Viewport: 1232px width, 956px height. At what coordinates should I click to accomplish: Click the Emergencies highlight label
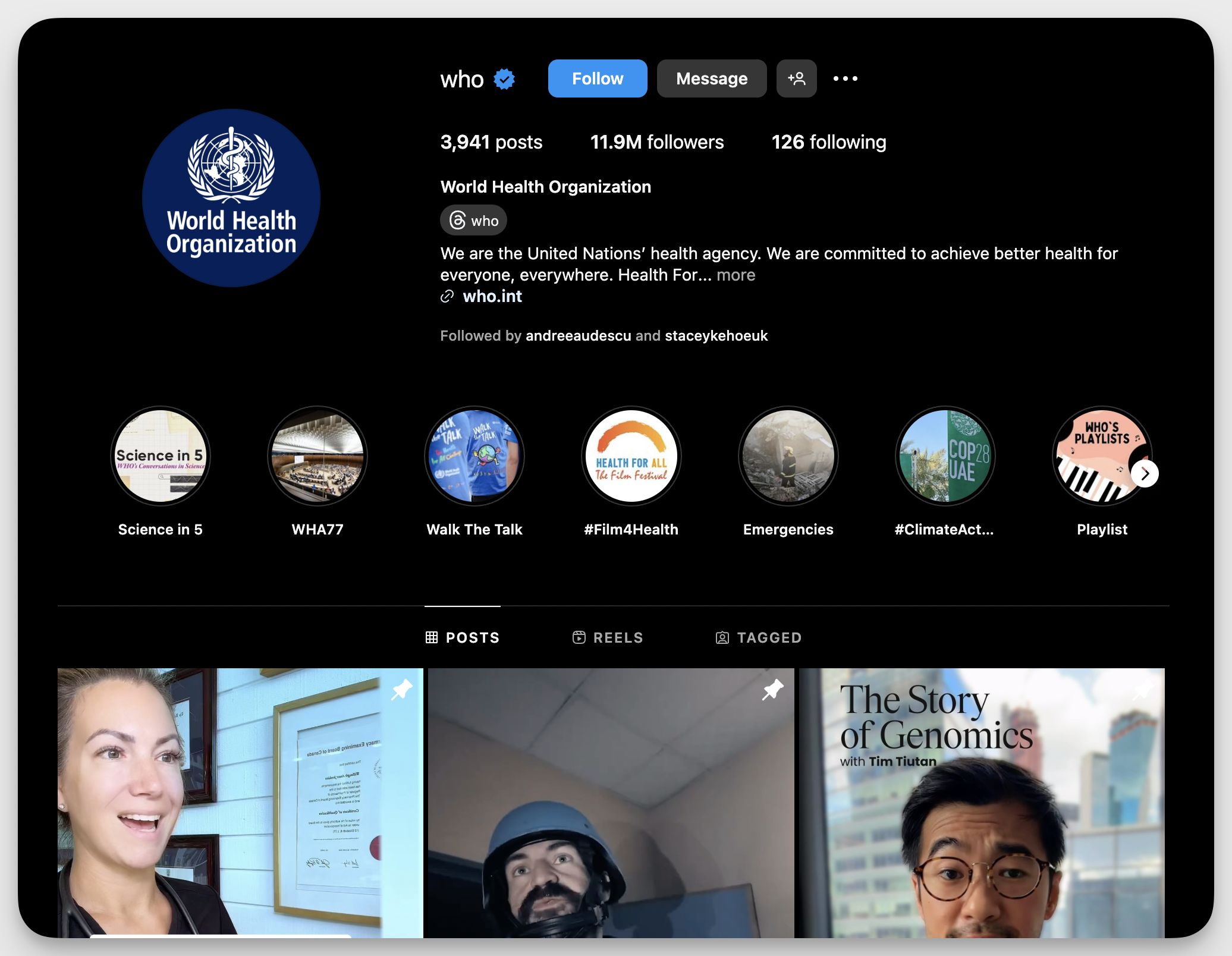(x=788, y=529)
